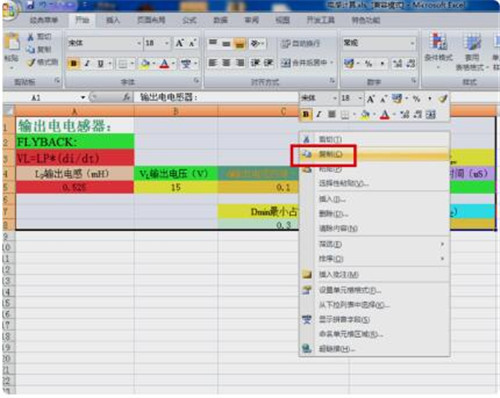The image size is (500, 398).
Task: Choose Hyperlink in the context menu
Action: pyautogui.click(x=375, y=349)
